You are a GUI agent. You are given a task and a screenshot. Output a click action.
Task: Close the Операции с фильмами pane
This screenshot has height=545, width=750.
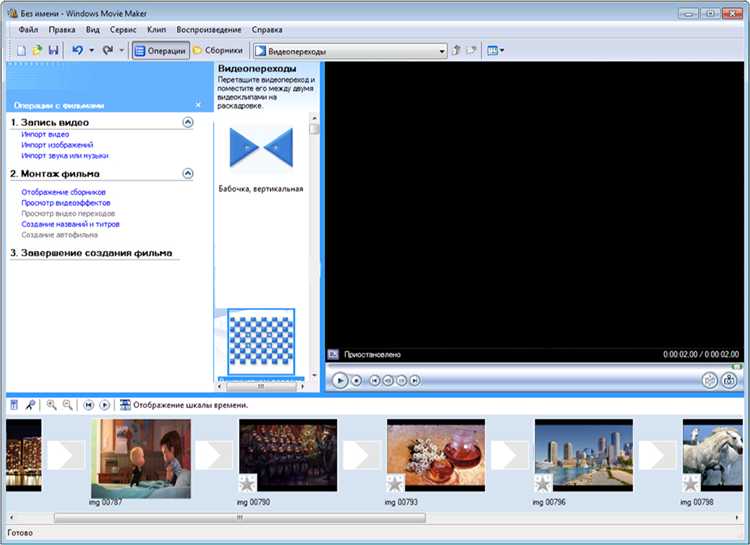pos(198,105)
